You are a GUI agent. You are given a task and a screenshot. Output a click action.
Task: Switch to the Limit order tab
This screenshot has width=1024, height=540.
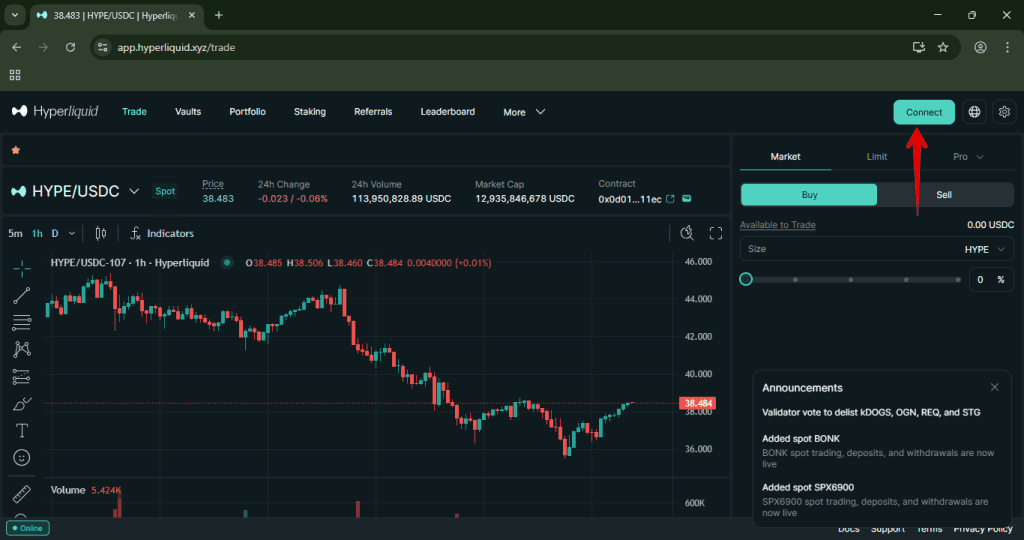click(x=877, y=157)
